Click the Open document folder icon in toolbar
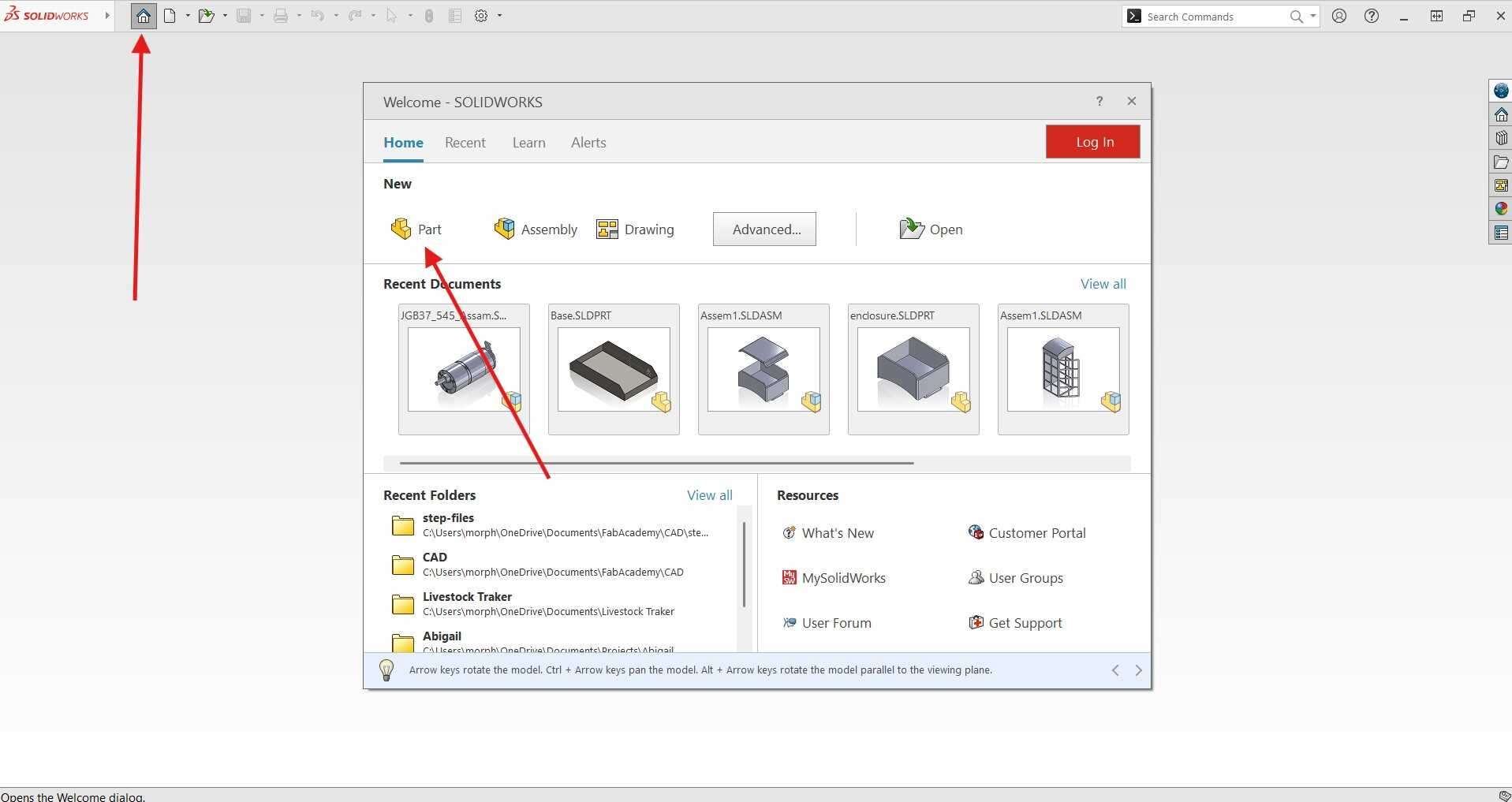Viewport: 1512px width, 802px height. 206,16
